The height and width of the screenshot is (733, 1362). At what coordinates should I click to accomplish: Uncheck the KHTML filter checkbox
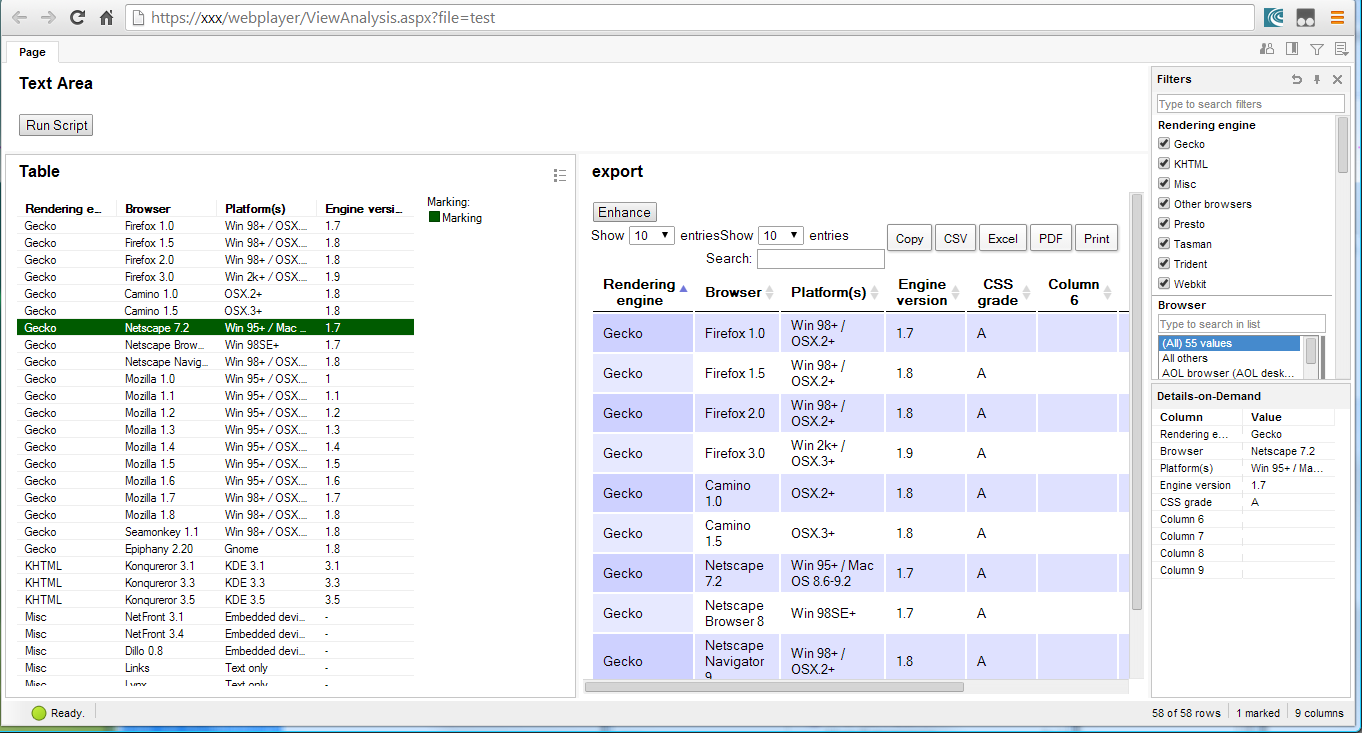[1164, 164]
